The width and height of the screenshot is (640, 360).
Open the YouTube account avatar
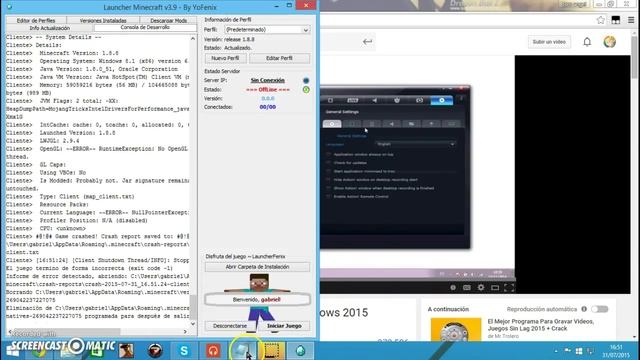(609, 42)
